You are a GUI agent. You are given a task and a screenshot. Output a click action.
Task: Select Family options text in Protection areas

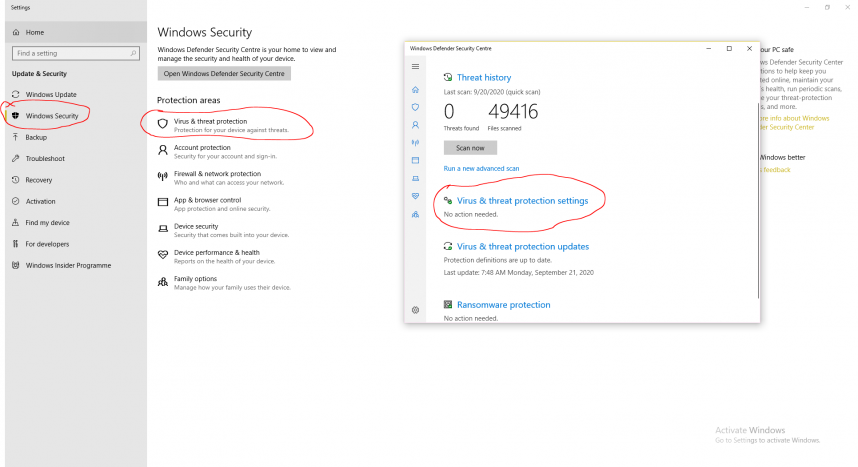(195, 279)
